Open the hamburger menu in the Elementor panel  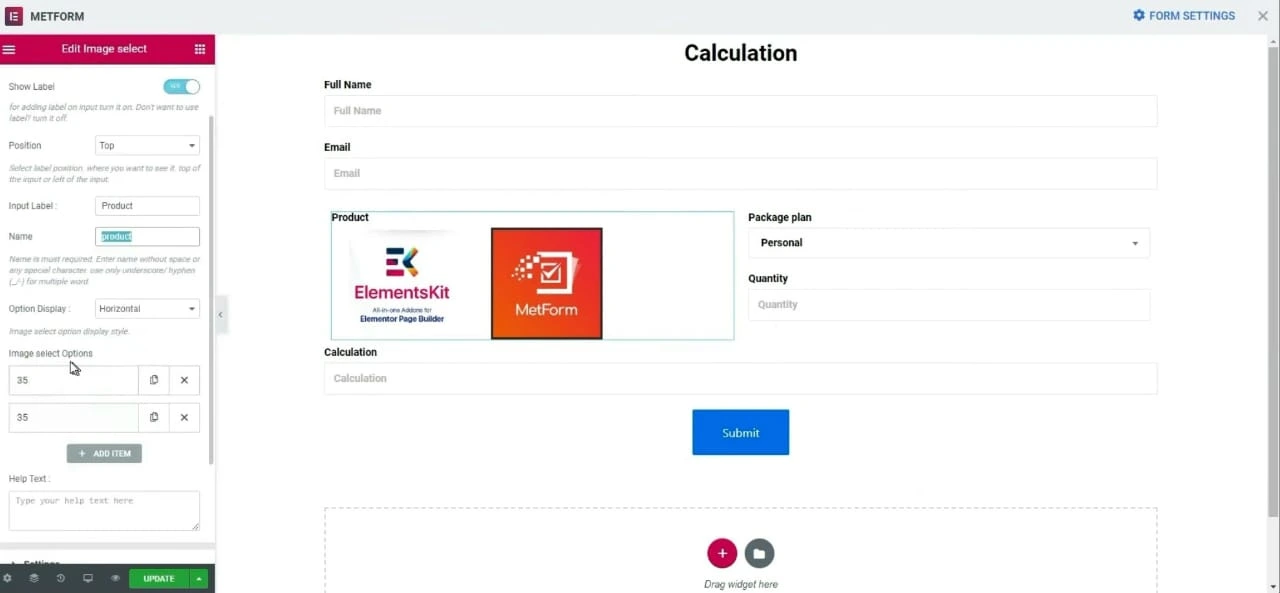[x=9, y=49]
